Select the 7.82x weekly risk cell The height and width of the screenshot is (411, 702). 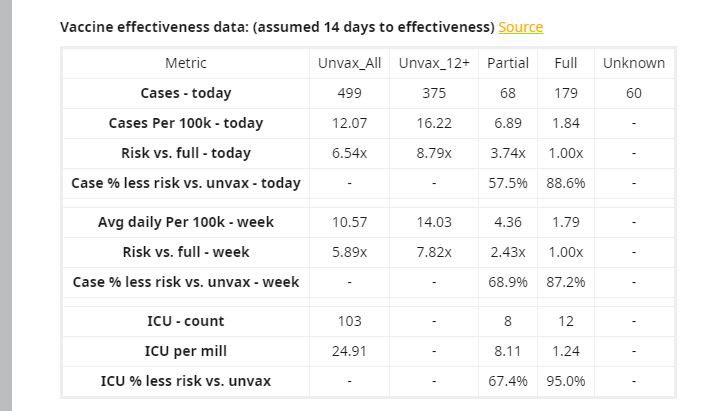(x=434, y=252)
